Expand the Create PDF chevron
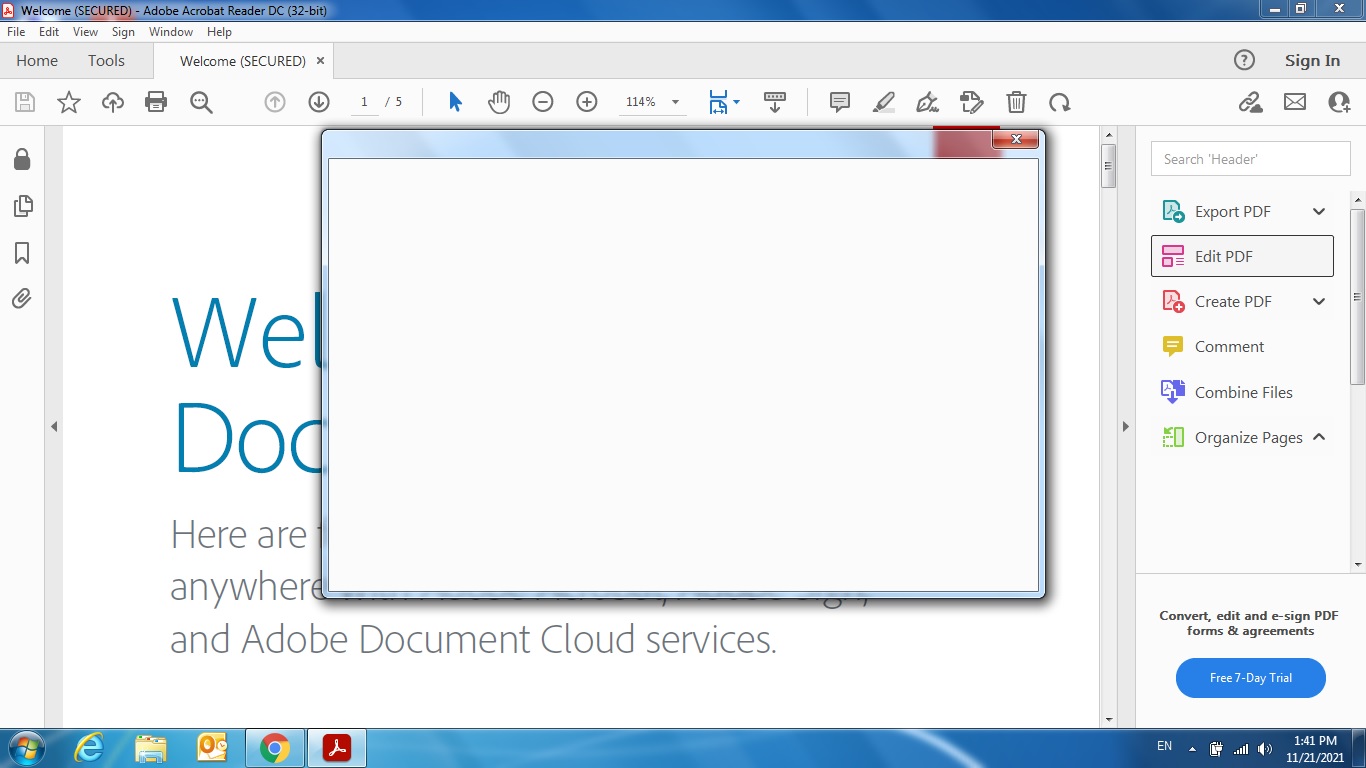 click(1319, 301)
